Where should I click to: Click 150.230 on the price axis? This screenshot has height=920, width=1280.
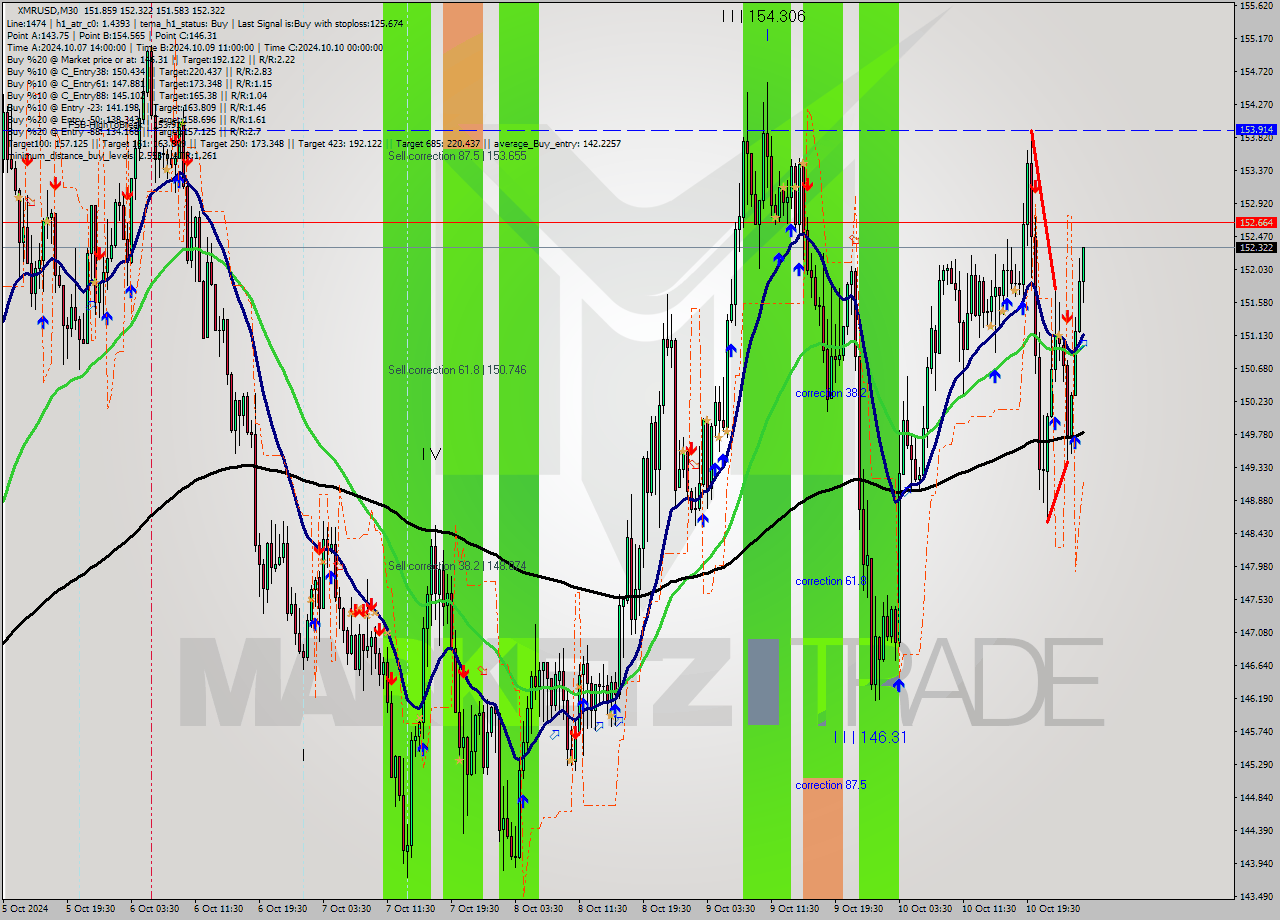tap(1256, 402)
